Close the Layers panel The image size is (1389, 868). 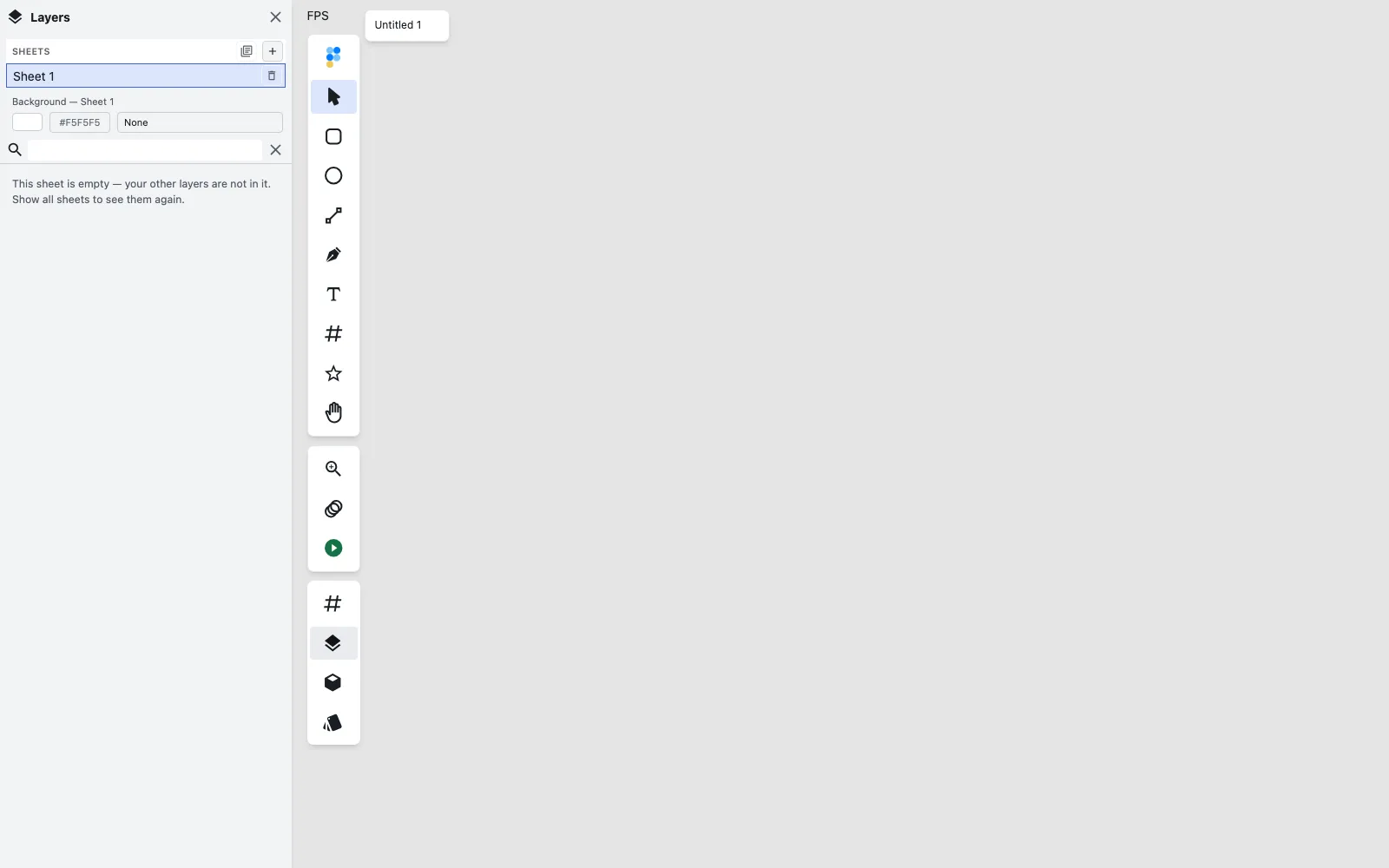point(275,17)
